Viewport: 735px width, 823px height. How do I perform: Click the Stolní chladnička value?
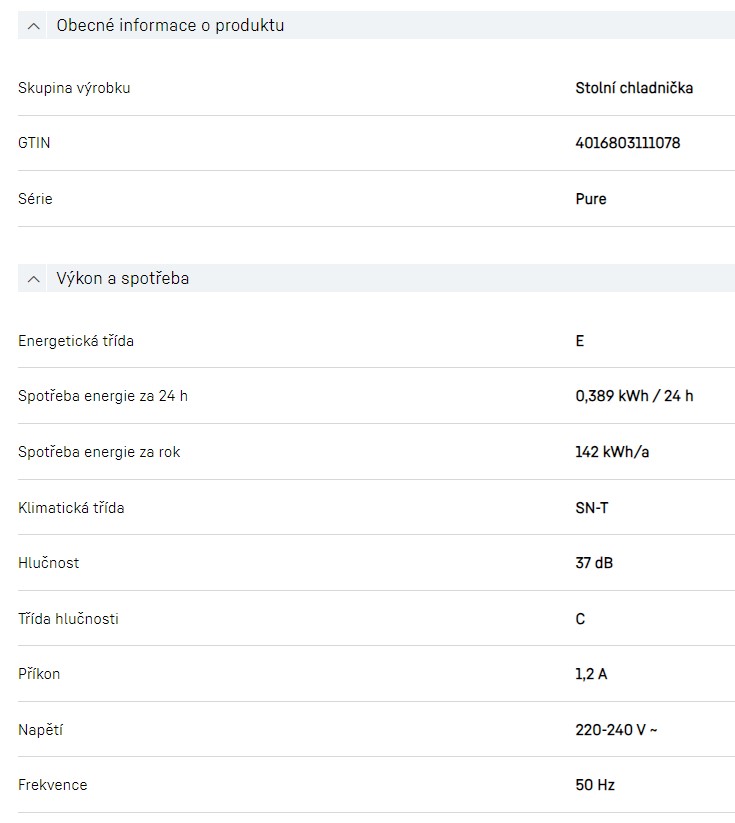pos(634,88)
